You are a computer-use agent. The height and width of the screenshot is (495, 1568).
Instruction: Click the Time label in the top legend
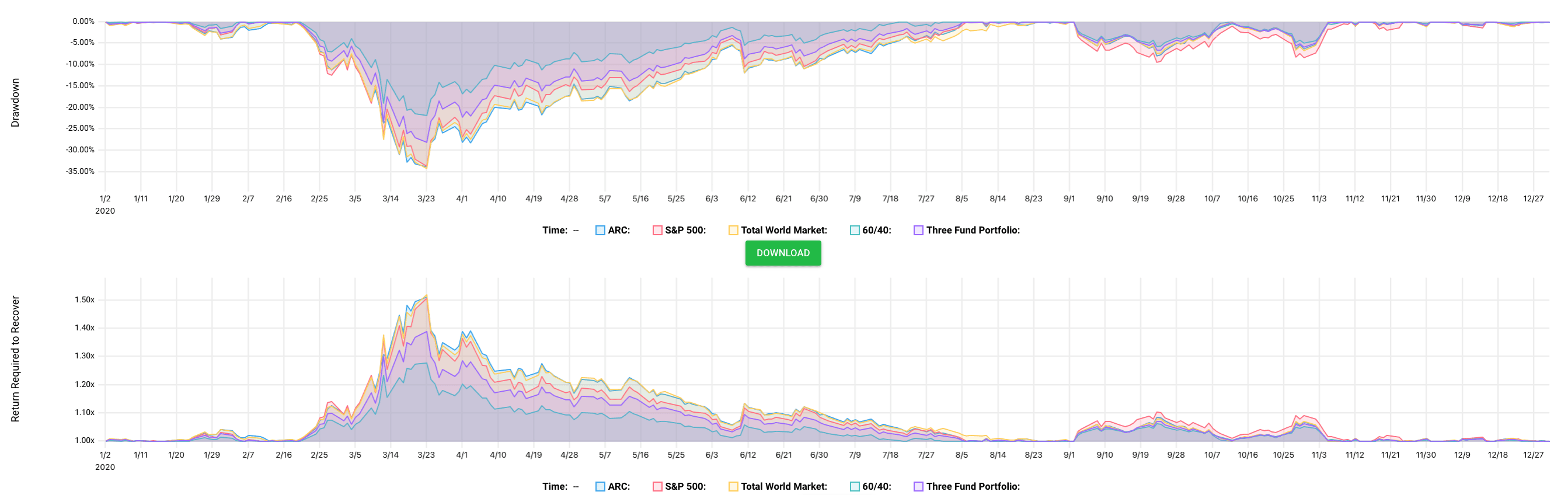click(554, 230)
